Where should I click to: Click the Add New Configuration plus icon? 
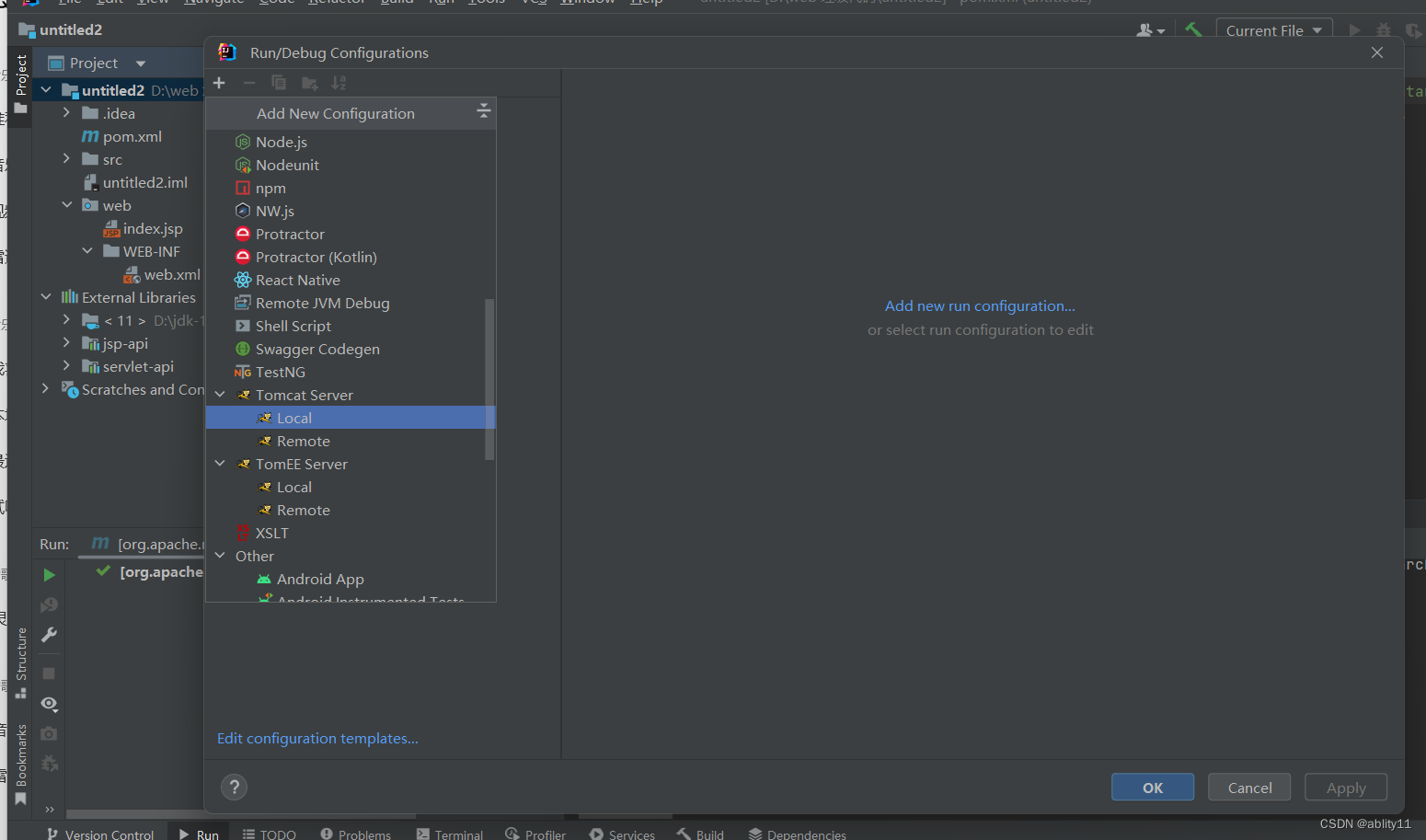(x=219, y=83)
